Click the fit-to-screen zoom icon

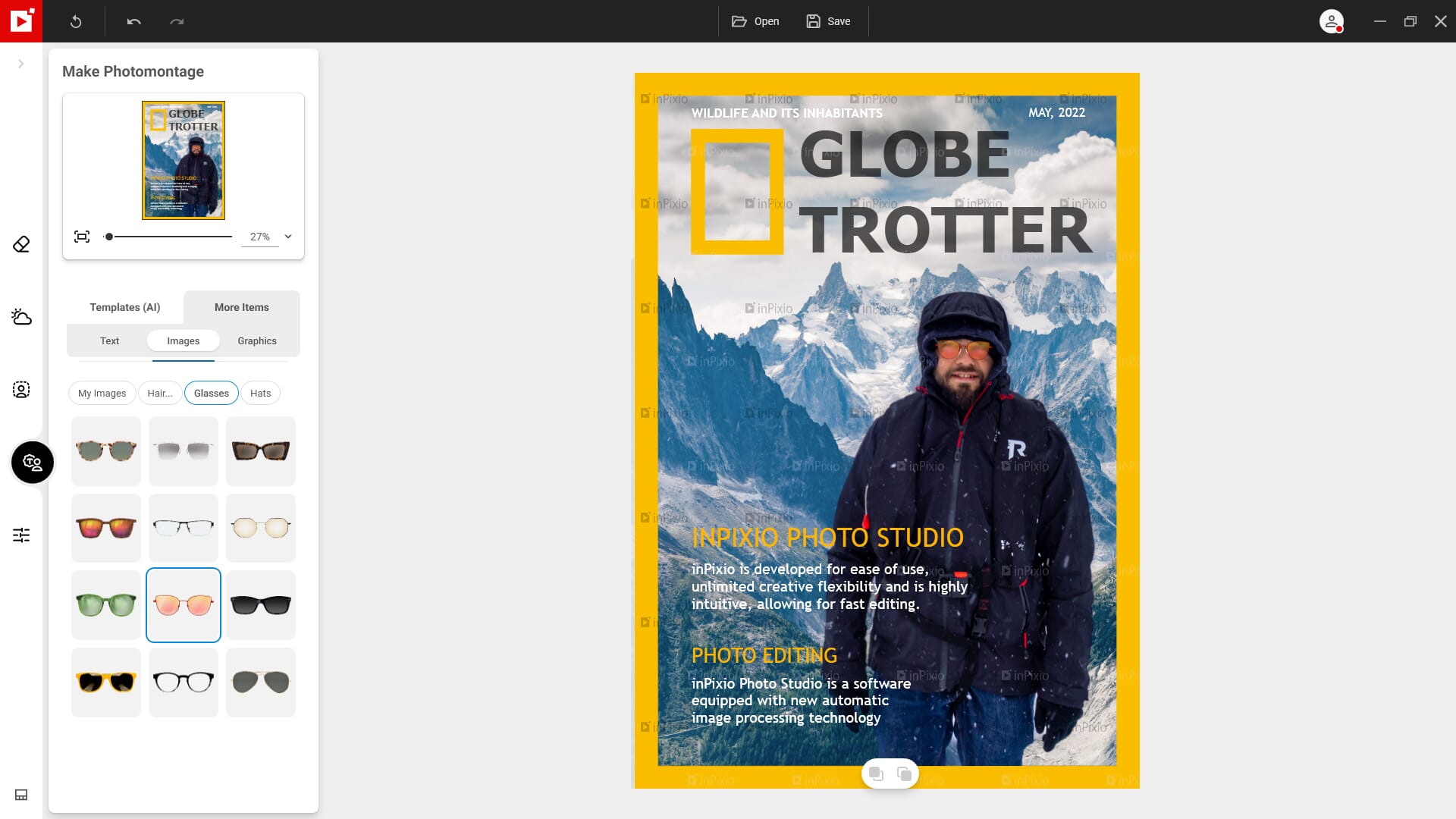(x=82, y=237)
